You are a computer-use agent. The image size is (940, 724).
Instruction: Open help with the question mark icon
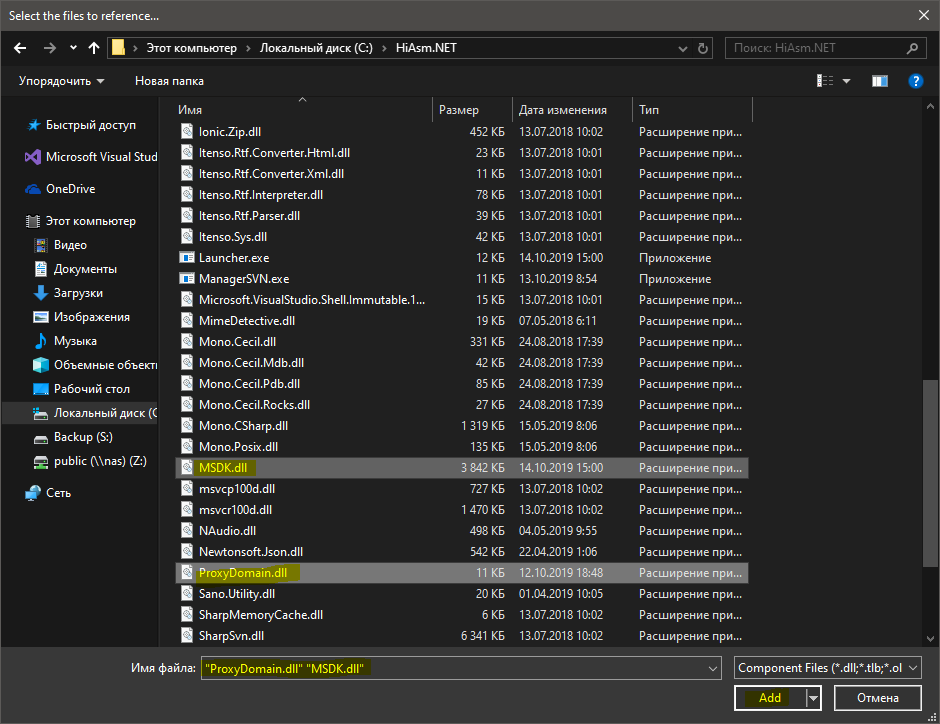point(914,81)
